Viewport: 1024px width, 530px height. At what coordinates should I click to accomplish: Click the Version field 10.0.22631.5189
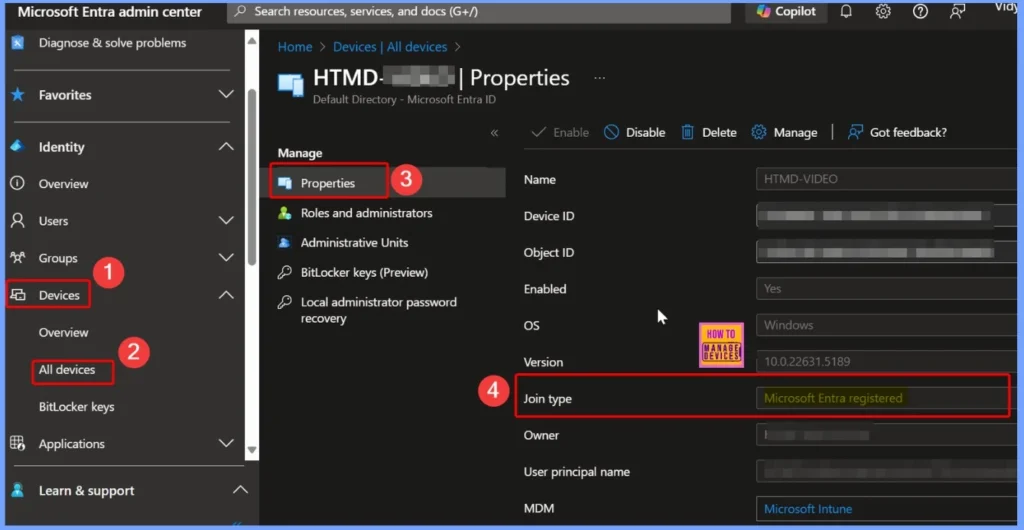point(886,362)
